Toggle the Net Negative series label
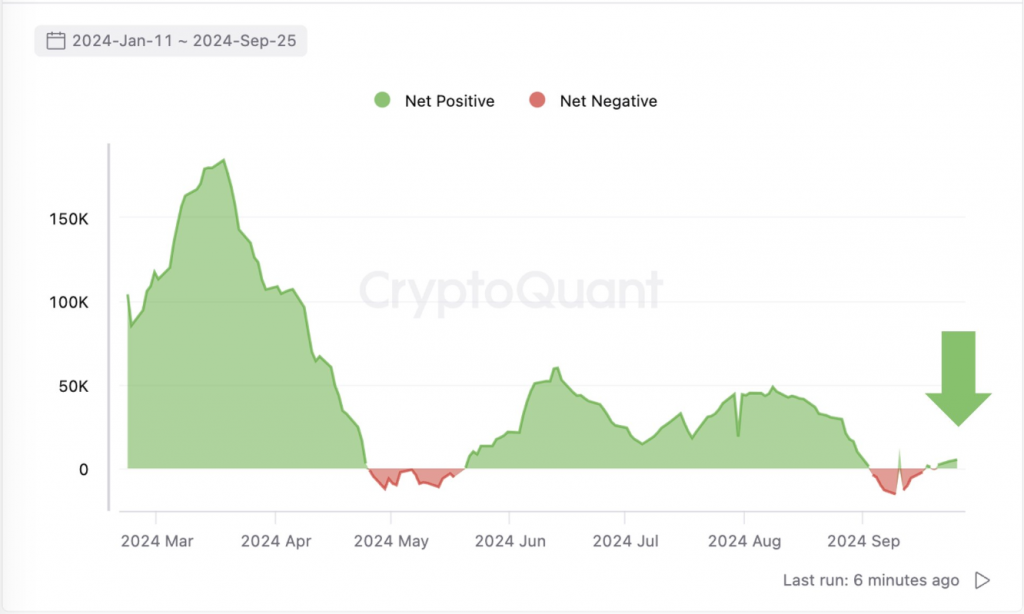 tap(608, 100)
